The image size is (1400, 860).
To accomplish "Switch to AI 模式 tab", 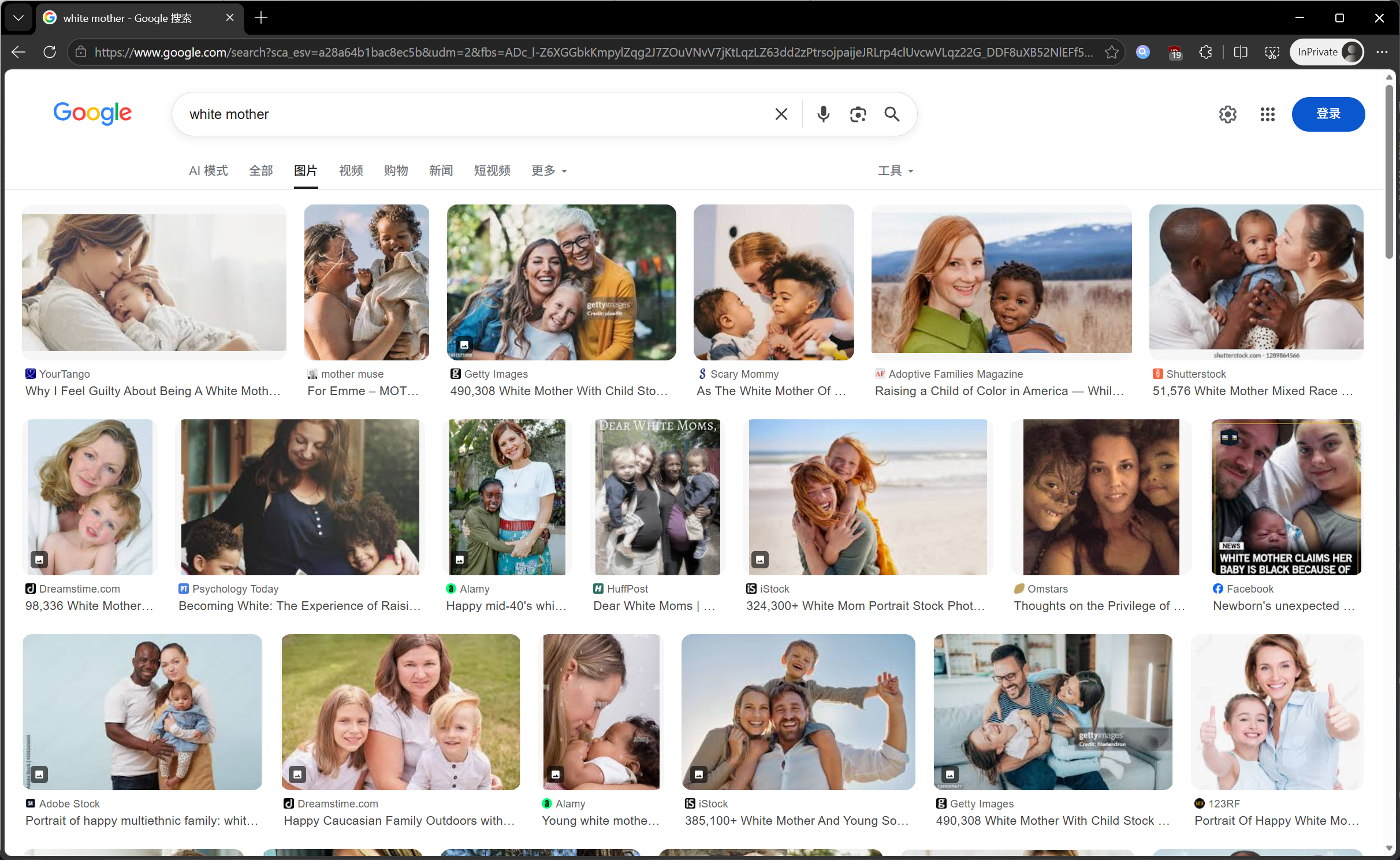I will click(208, 170).
